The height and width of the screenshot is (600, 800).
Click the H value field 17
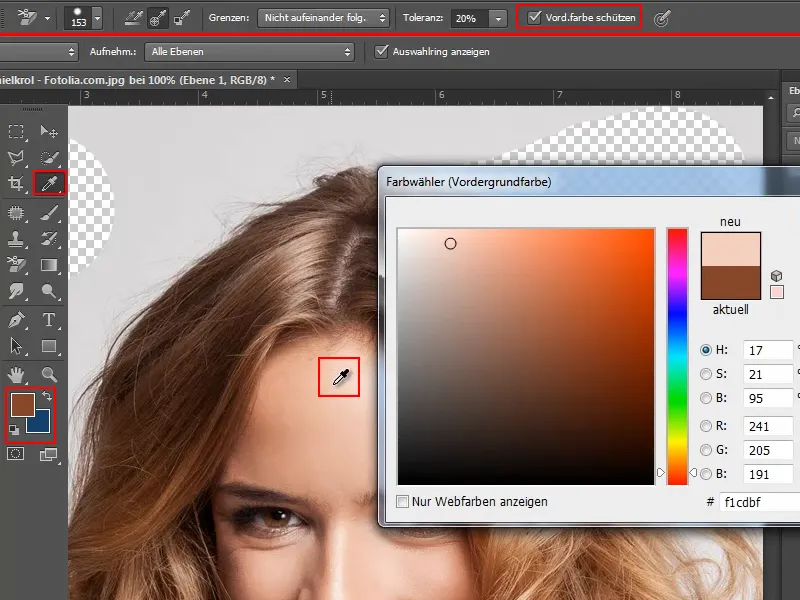click(768, 351)
